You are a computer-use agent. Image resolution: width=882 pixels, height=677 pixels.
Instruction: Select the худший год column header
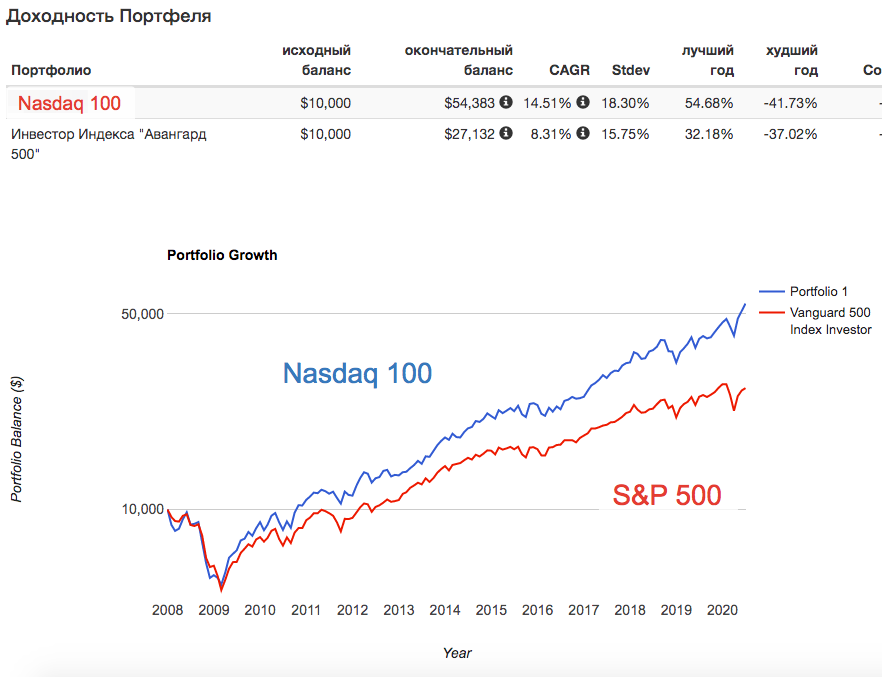tap(791, 60)
